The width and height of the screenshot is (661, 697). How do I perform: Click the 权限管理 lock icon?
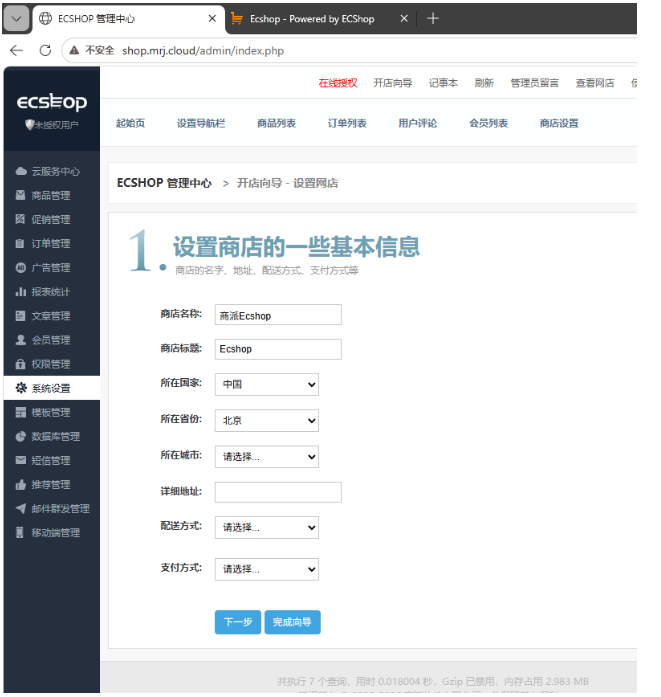coord(20,364)
